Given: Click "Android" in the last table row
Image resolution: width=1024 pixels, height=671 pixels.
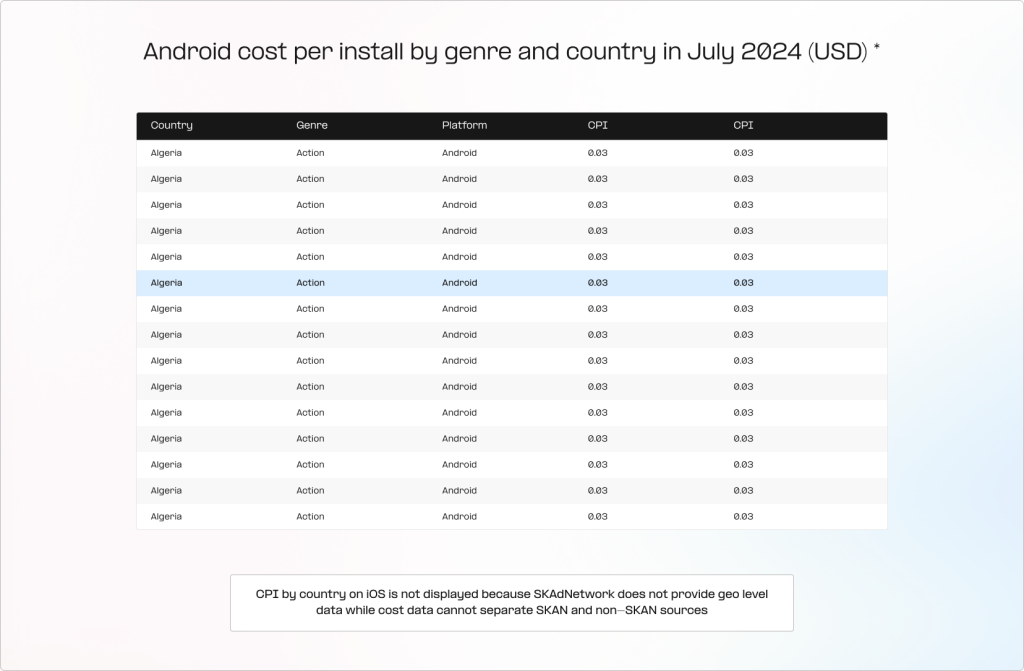Looking at the screenshot, I should coord(459,517).
